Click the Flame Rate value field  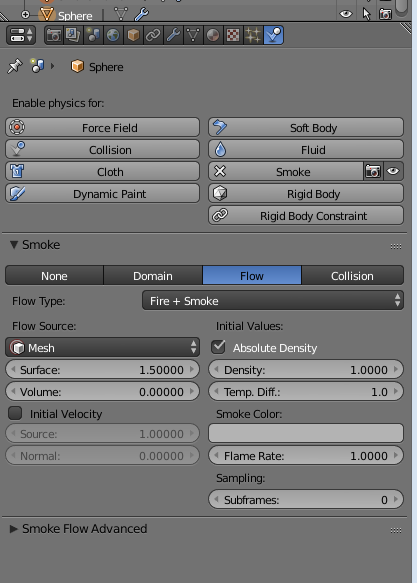[306, 455]
